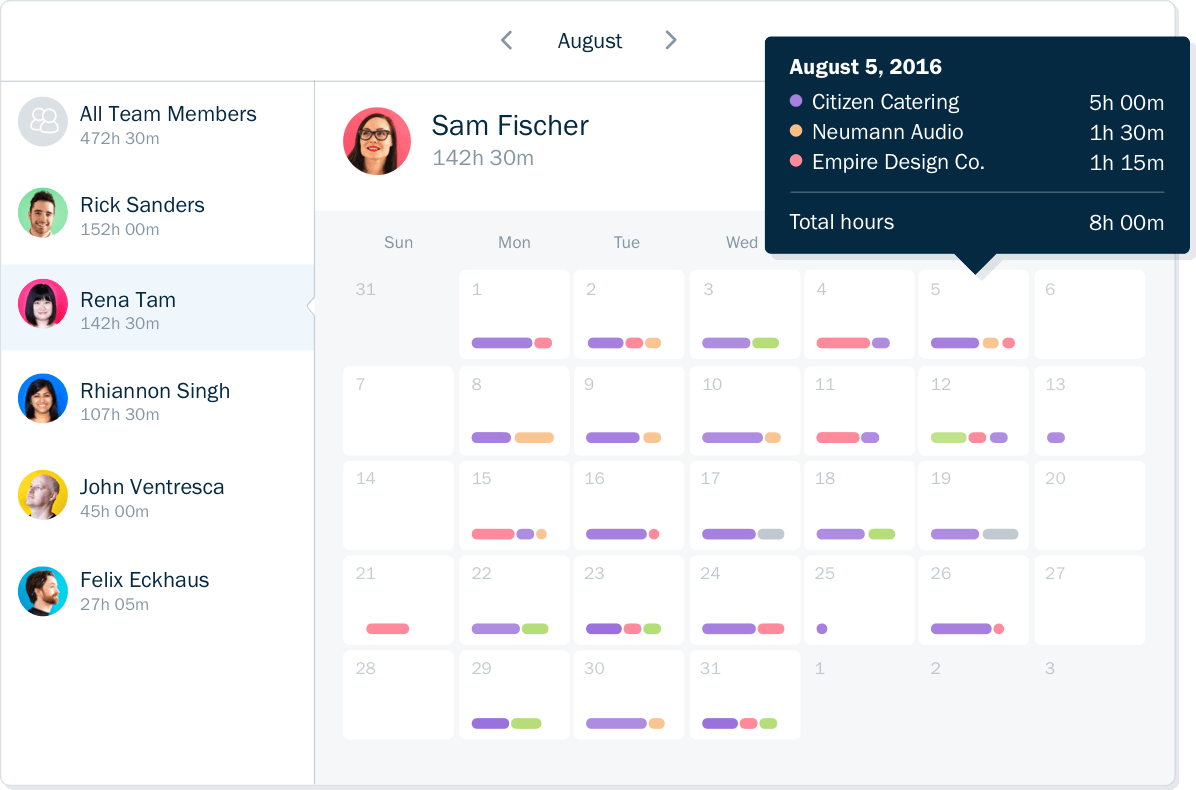The height and width of the screenshot is (790, 1196).
Task: Click the All Team Members group icon
Action: point(43,121)
